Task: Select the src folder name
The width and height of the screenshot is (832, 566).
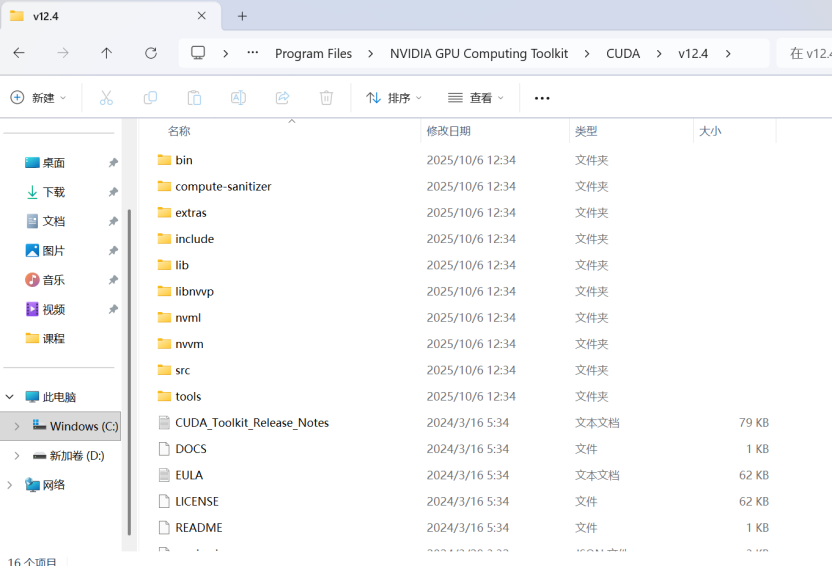Action: [183, 370]
